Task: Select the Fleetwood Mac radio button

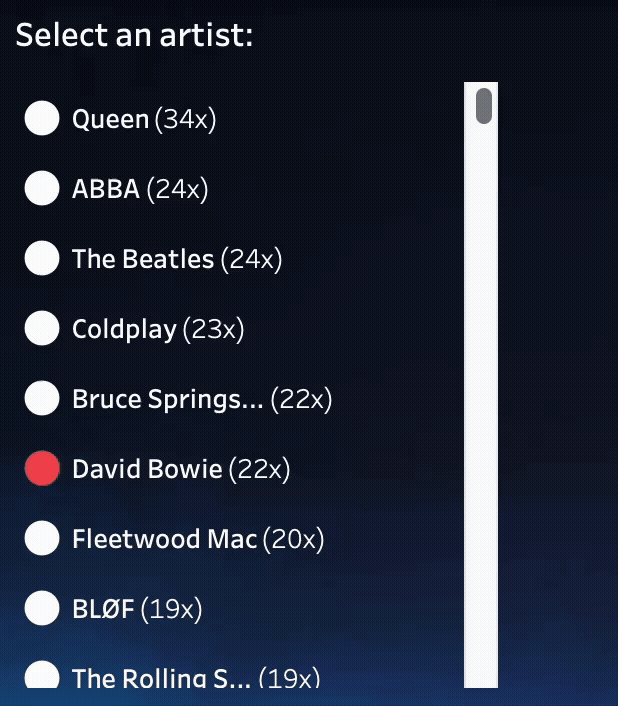Action: pyautogui.click(x=42, y=538)
